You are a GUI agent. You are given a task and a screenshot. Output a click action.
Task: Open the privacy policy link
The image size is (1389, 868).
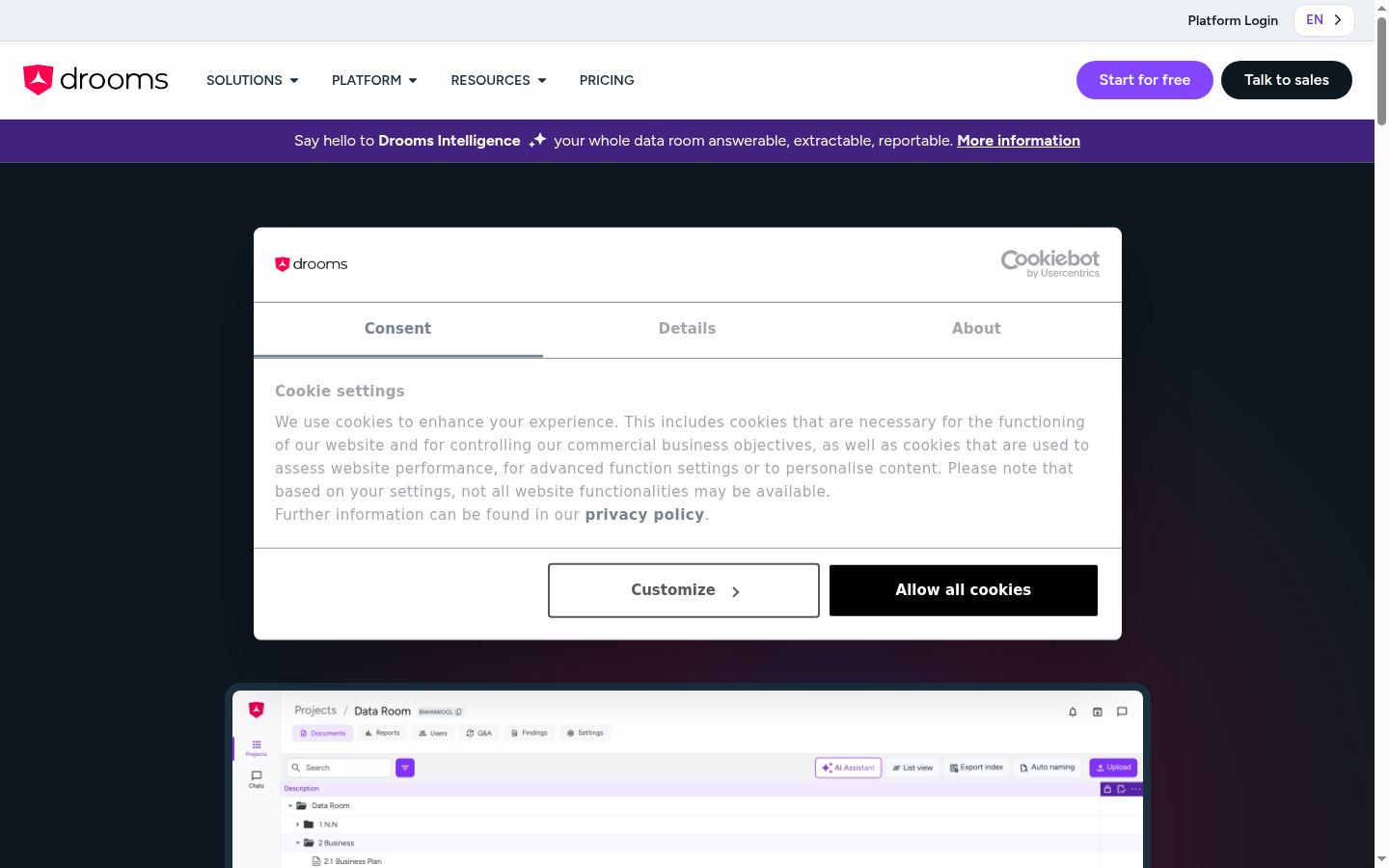point(644,515)
